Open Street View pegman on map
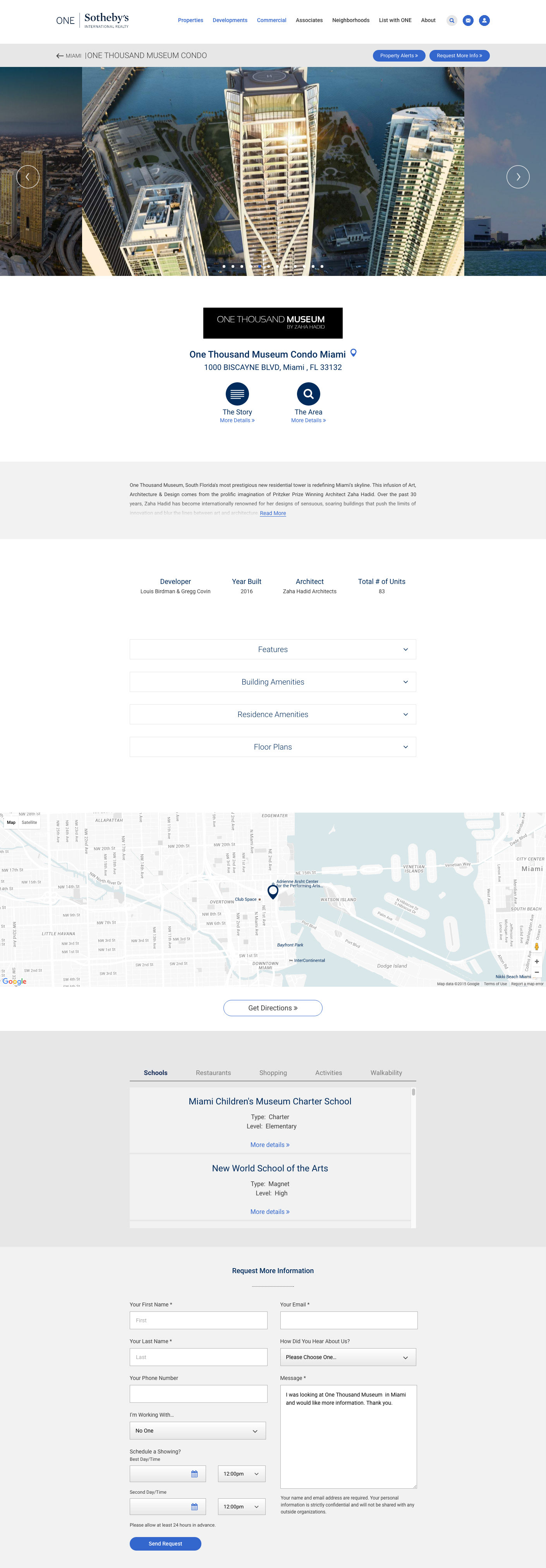 pos(537,947)
